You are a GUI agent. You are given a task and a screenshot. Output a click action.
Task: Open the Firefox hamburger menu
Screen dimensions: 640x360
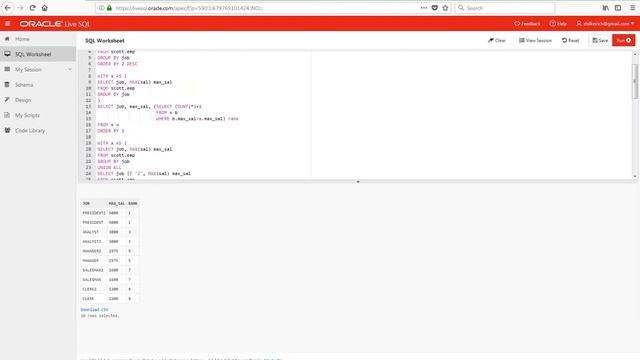pos(633,8)
